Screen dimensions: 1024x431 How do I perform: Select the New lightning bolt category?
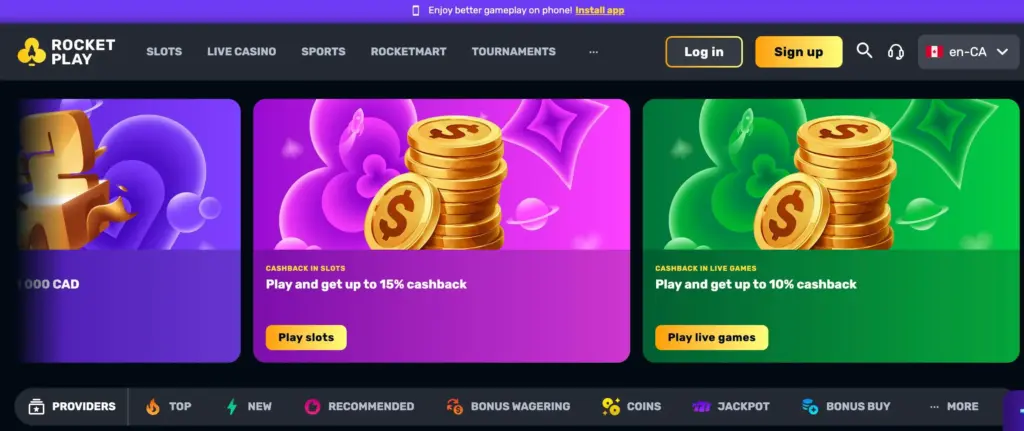[x=232, y=407]
